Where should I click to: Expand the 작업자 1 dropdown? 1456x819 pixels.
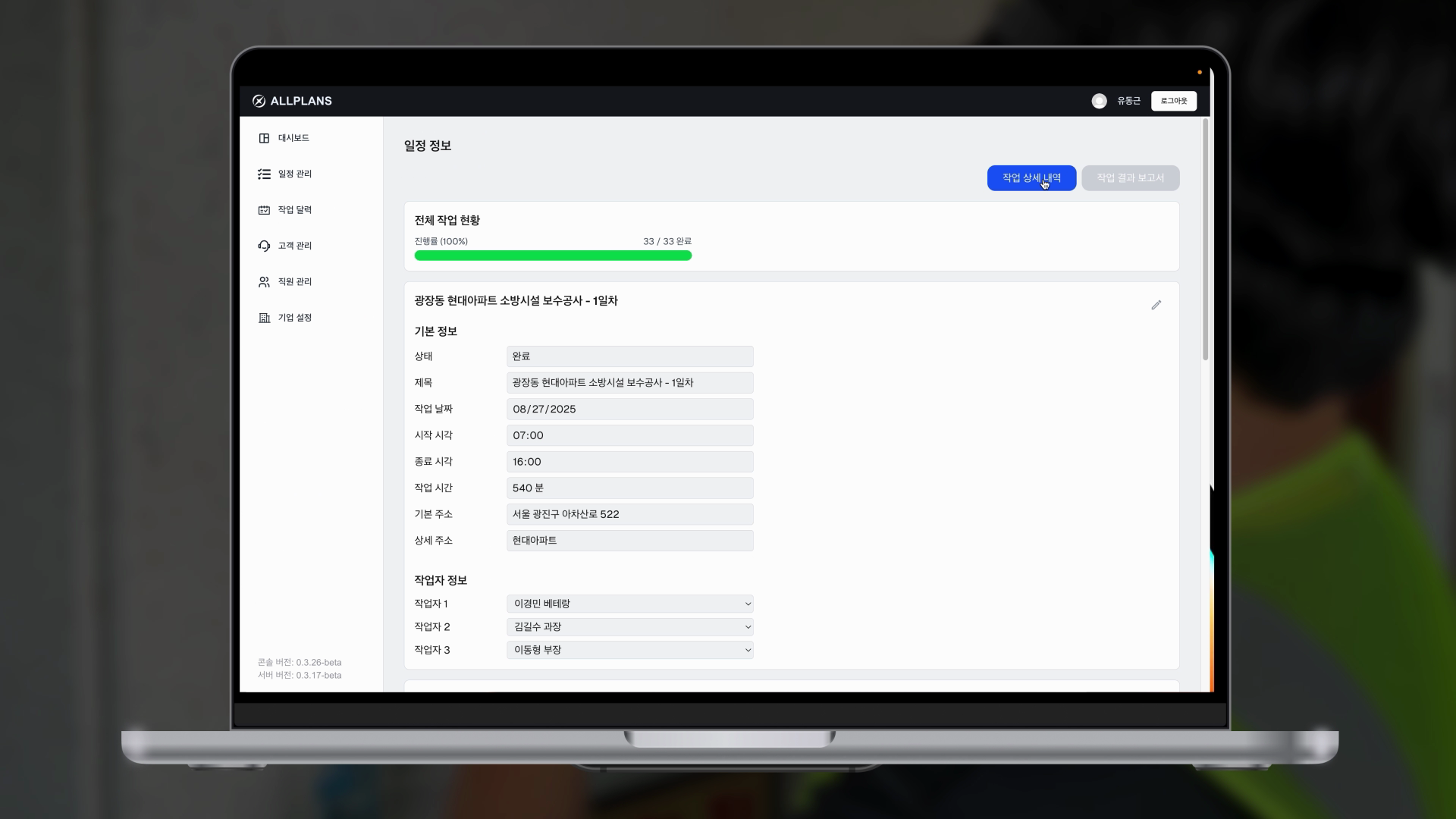point(629,604)
